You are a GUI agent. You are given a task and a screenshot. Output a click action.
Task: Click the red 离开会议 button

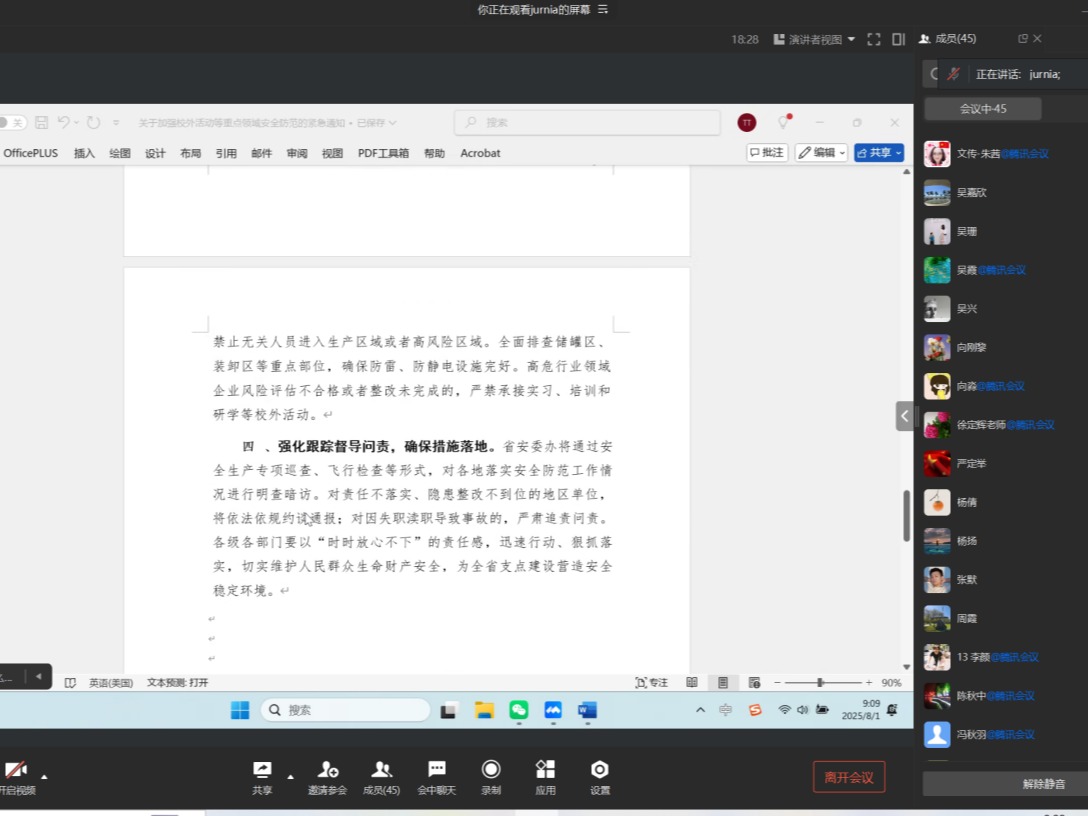[x=849, y=777]
